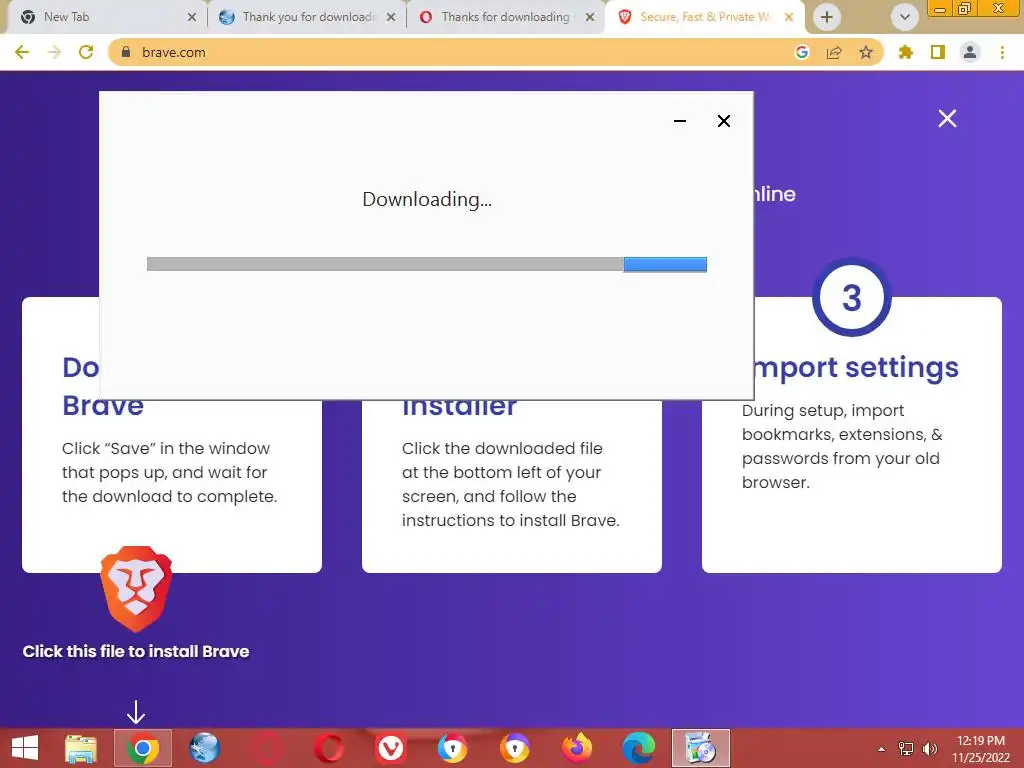Screen dimensions: 1024x768
Task: Open the Chrome profile avatar menu
Action: tap(970, 52)
